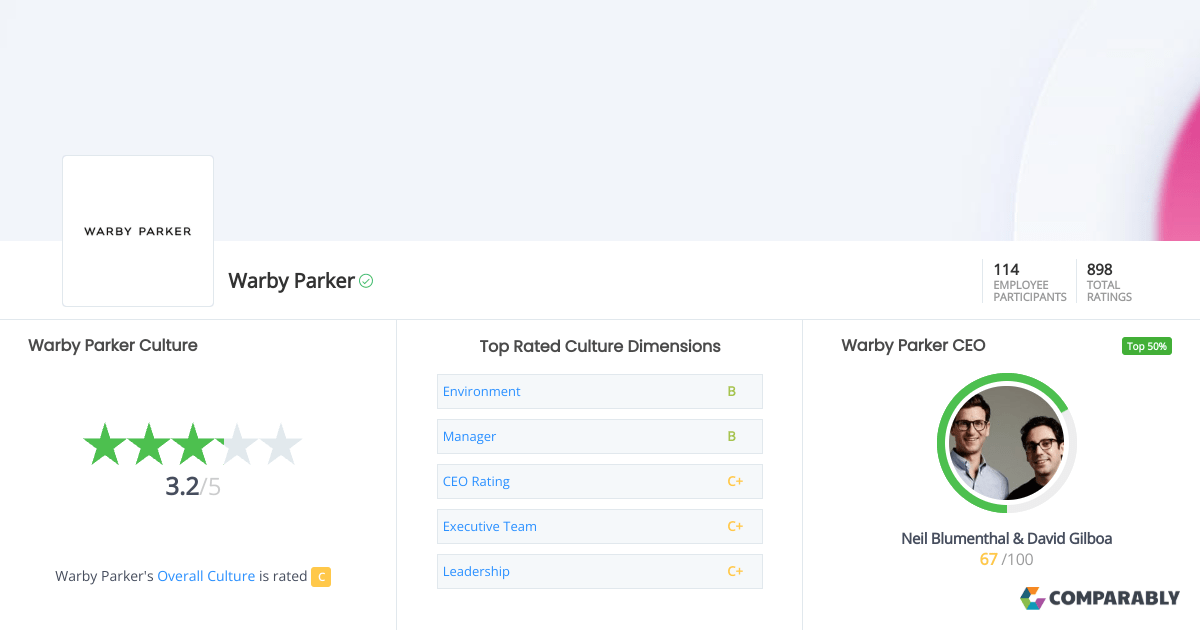Open the Comparably logo

click(x=1100, y=598)
